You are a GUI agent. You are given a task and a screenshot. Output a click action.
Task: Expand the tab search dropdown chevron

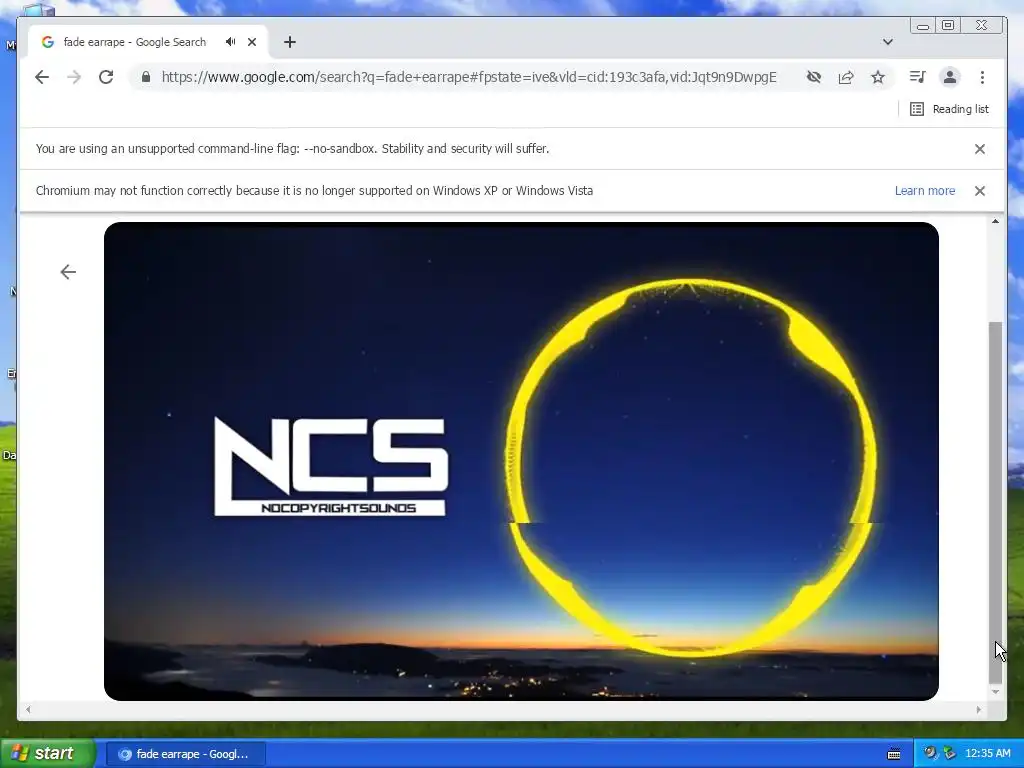pos(888,42)
